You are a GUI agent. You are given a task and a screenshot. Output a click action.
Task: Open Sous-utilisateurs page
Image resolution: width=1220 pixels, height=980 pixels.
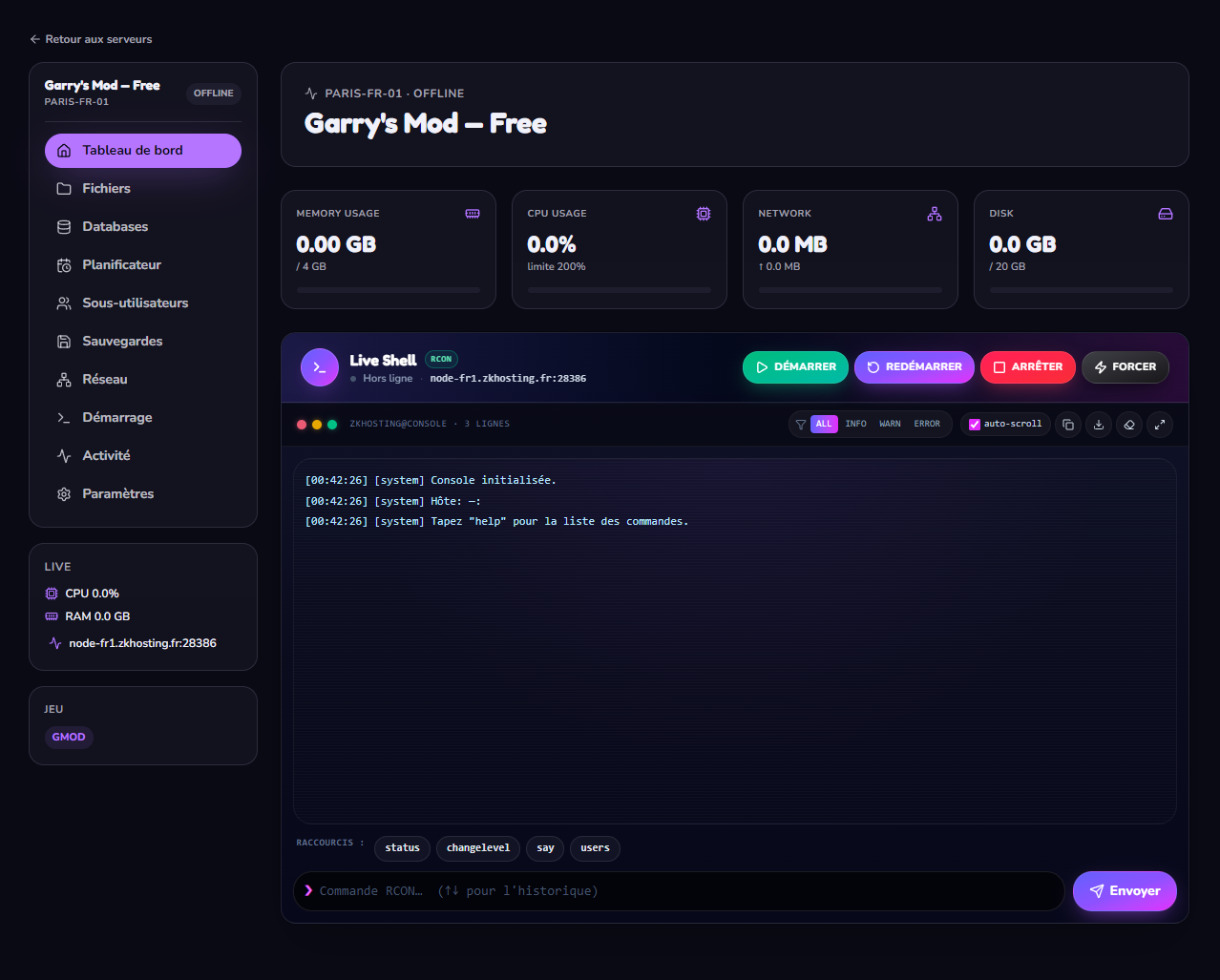pyautogui.click(x=143, y=303)
